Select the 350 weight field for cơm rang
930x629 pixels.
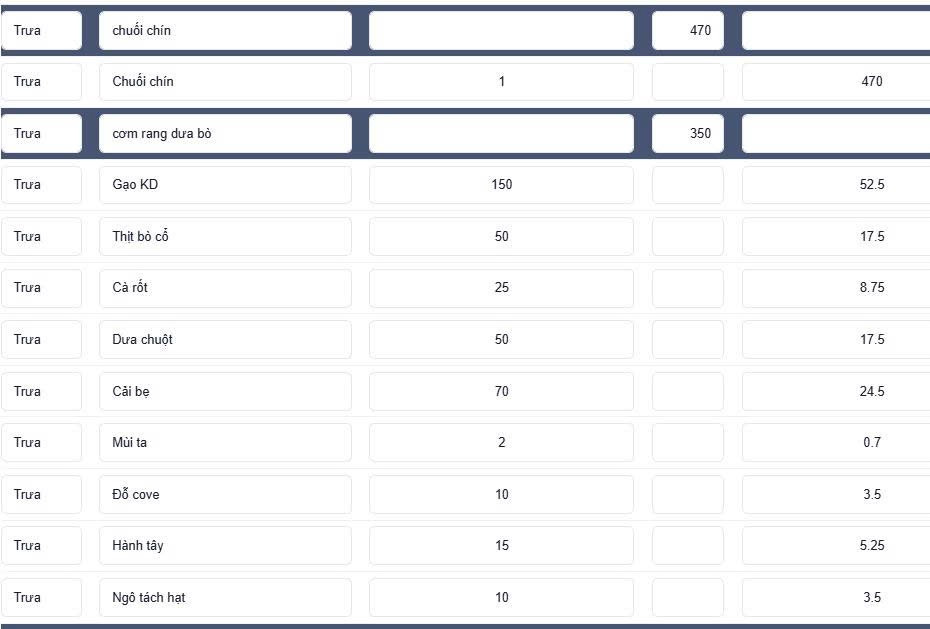pyautogui.click(x=687, y=133)
